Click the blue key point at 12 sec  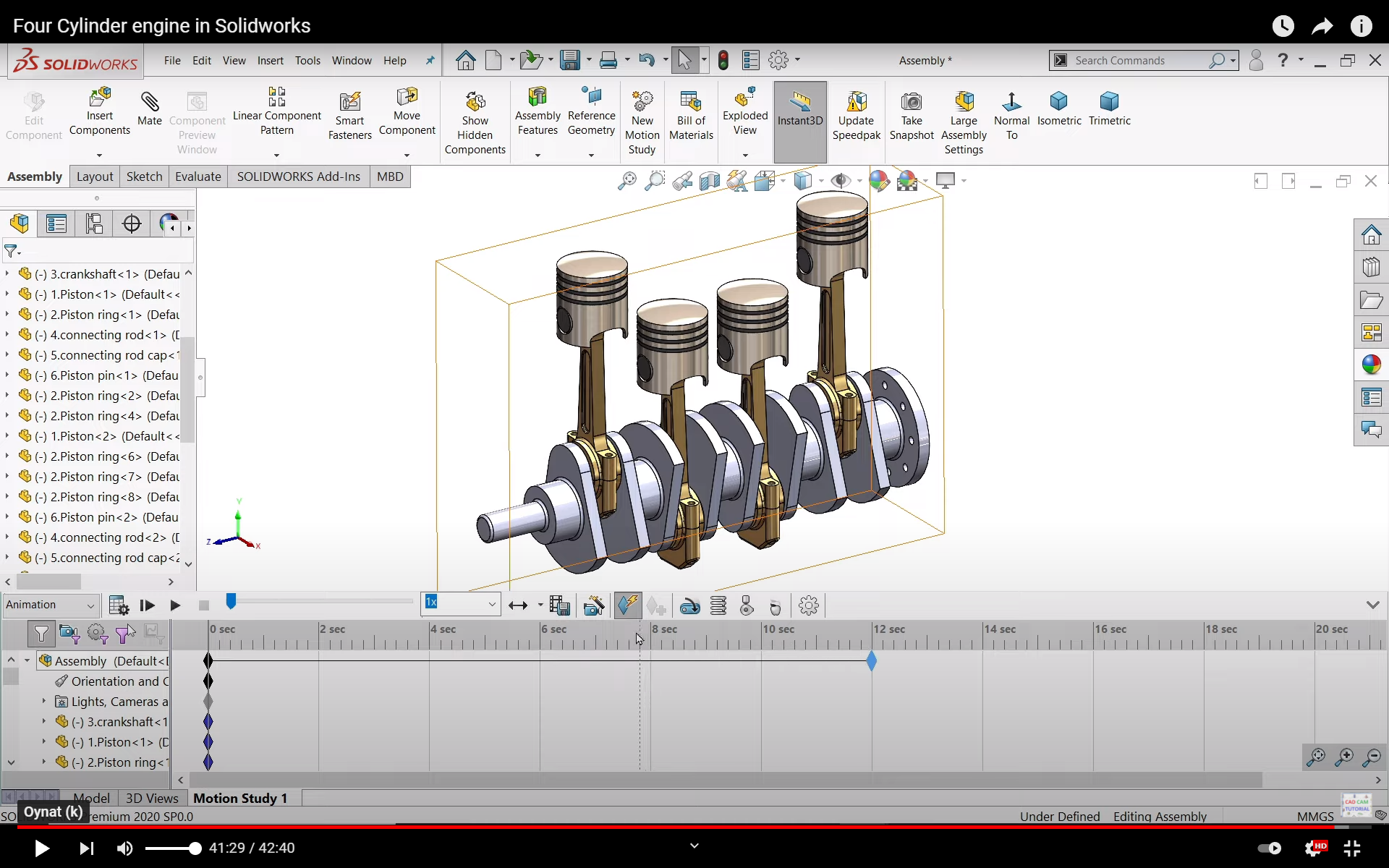click(871, 660)
